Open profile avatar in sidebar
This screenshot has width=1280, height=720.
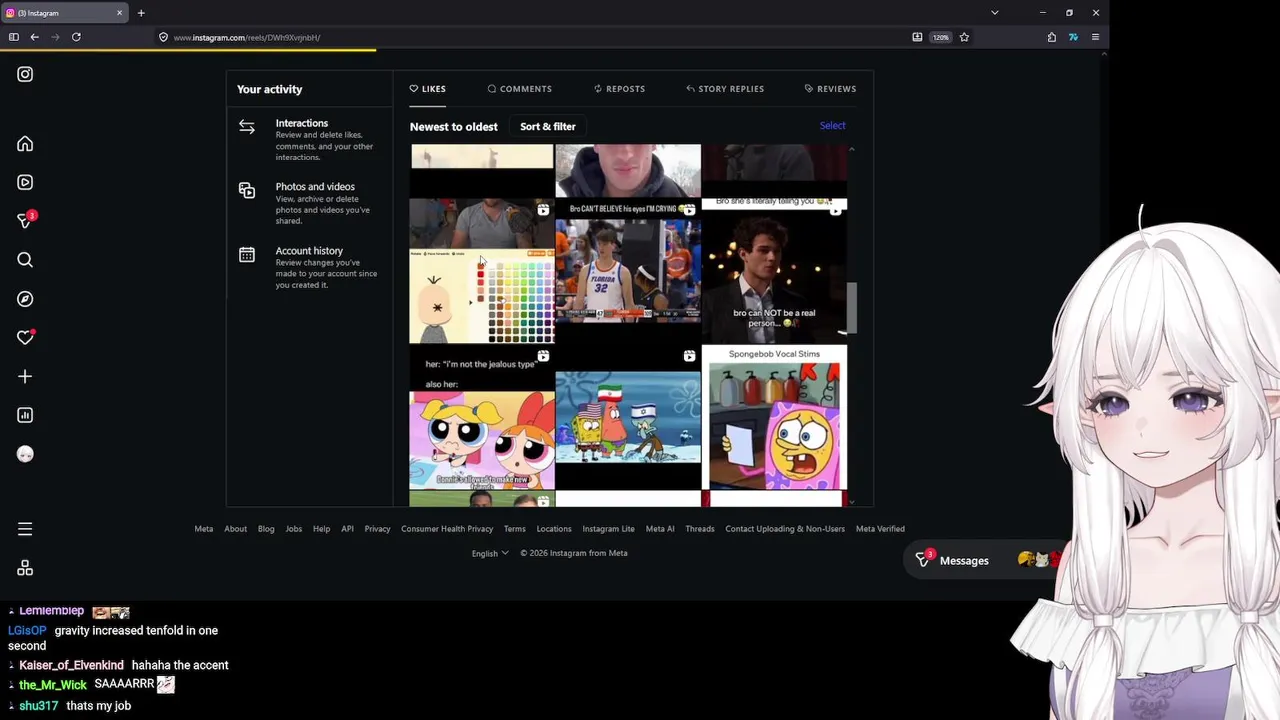25,454
